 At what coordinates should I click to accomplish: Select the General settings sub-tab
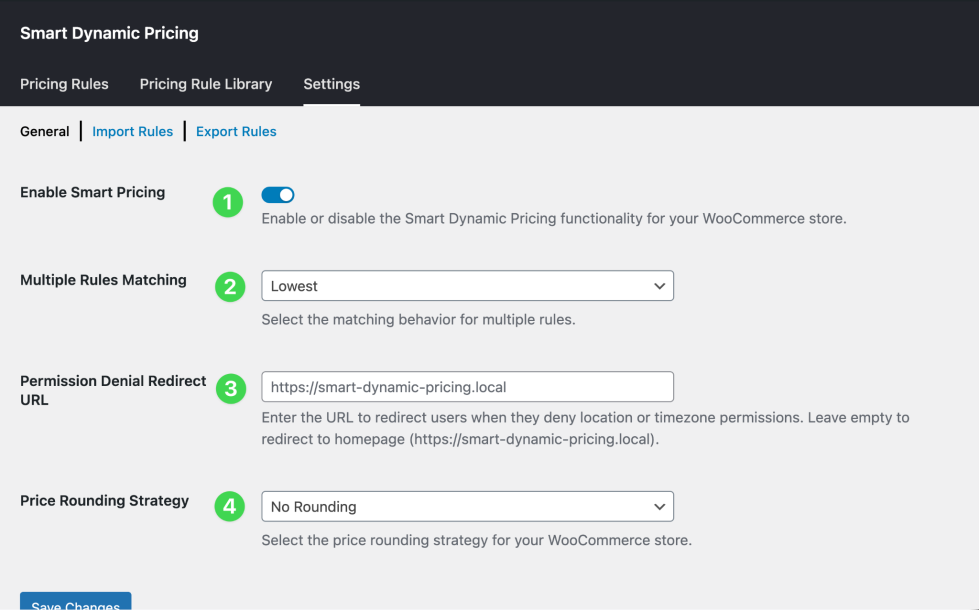tap(45, 131)
